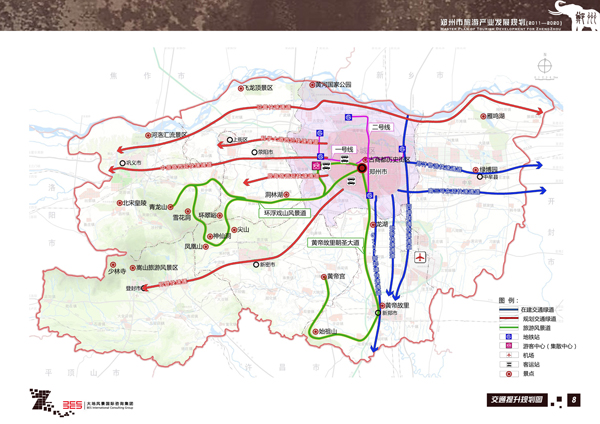Screen dimensions: 600x424
Task: Select the 飞龙顶景区 scenic spot marker
Action: [x=239, y=88]
